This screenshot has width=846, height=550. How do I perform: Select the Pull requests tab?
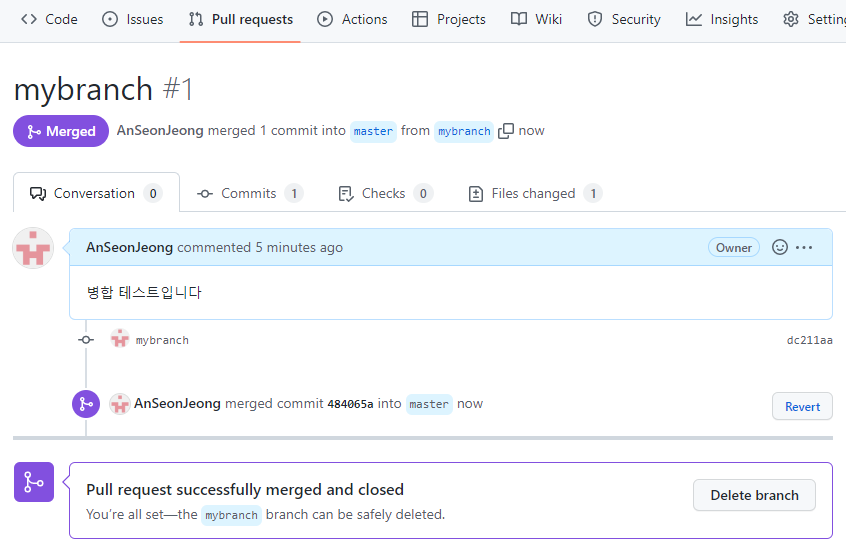(241, 19)
